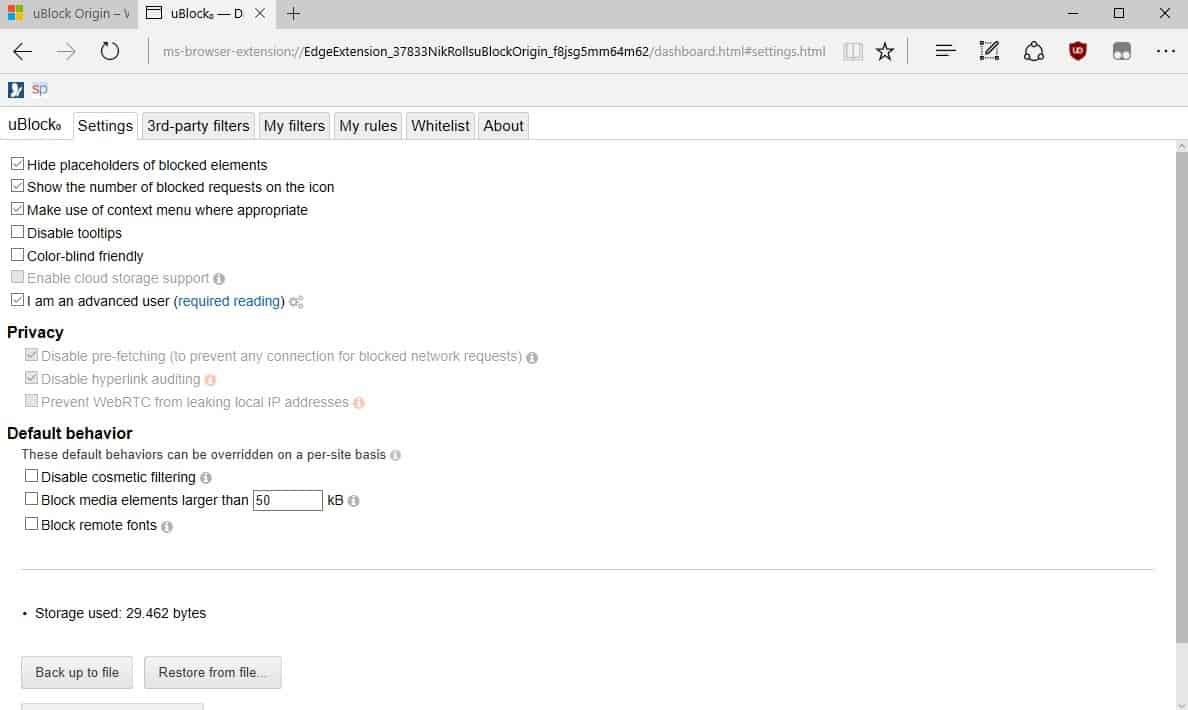The image size is (1188, 710).
Task: Check Block remote fonts
Action: pyautogui.click(x=31, y=524)
